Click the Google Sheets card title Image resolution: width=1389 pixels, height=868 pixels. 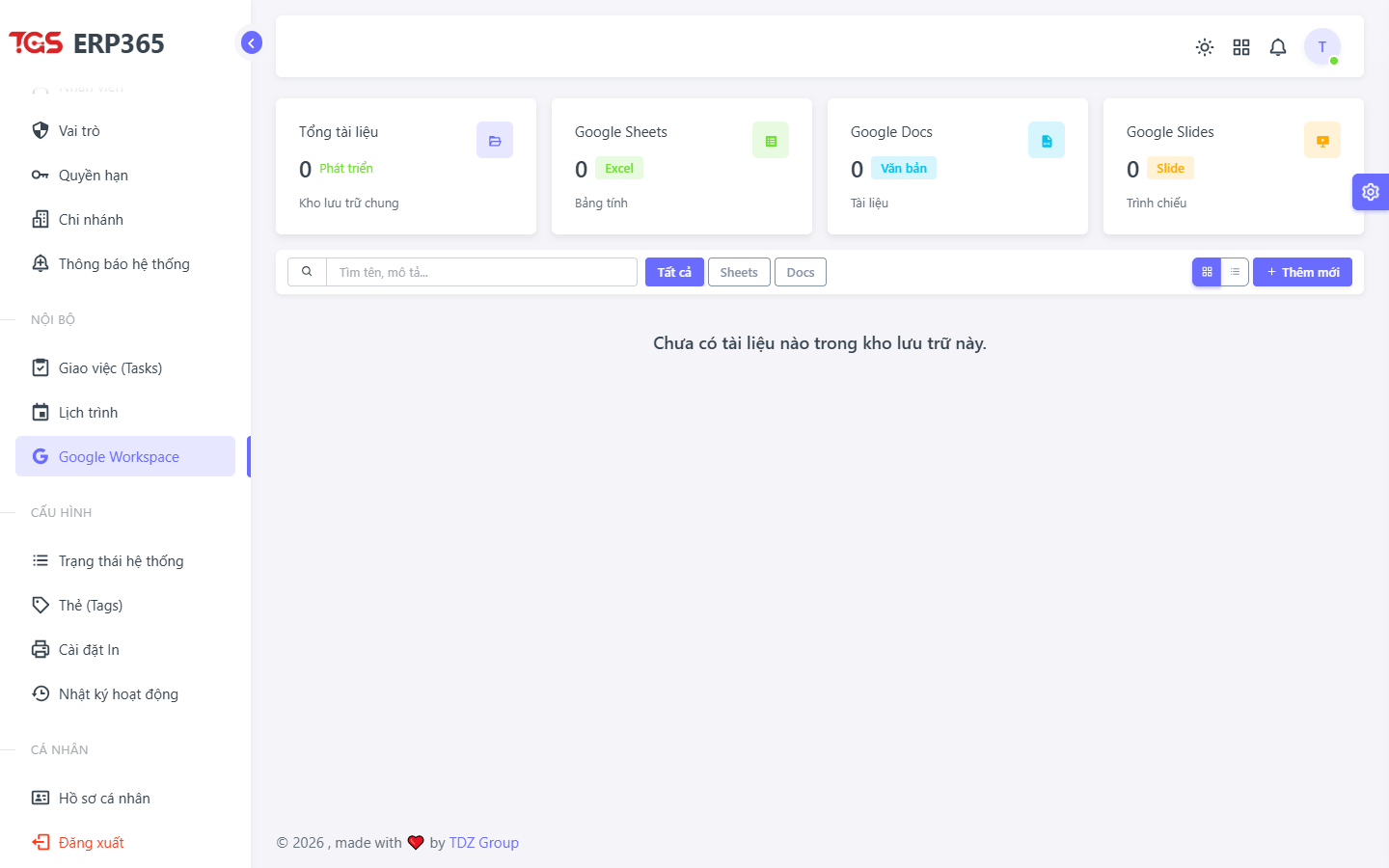[621, 132]
